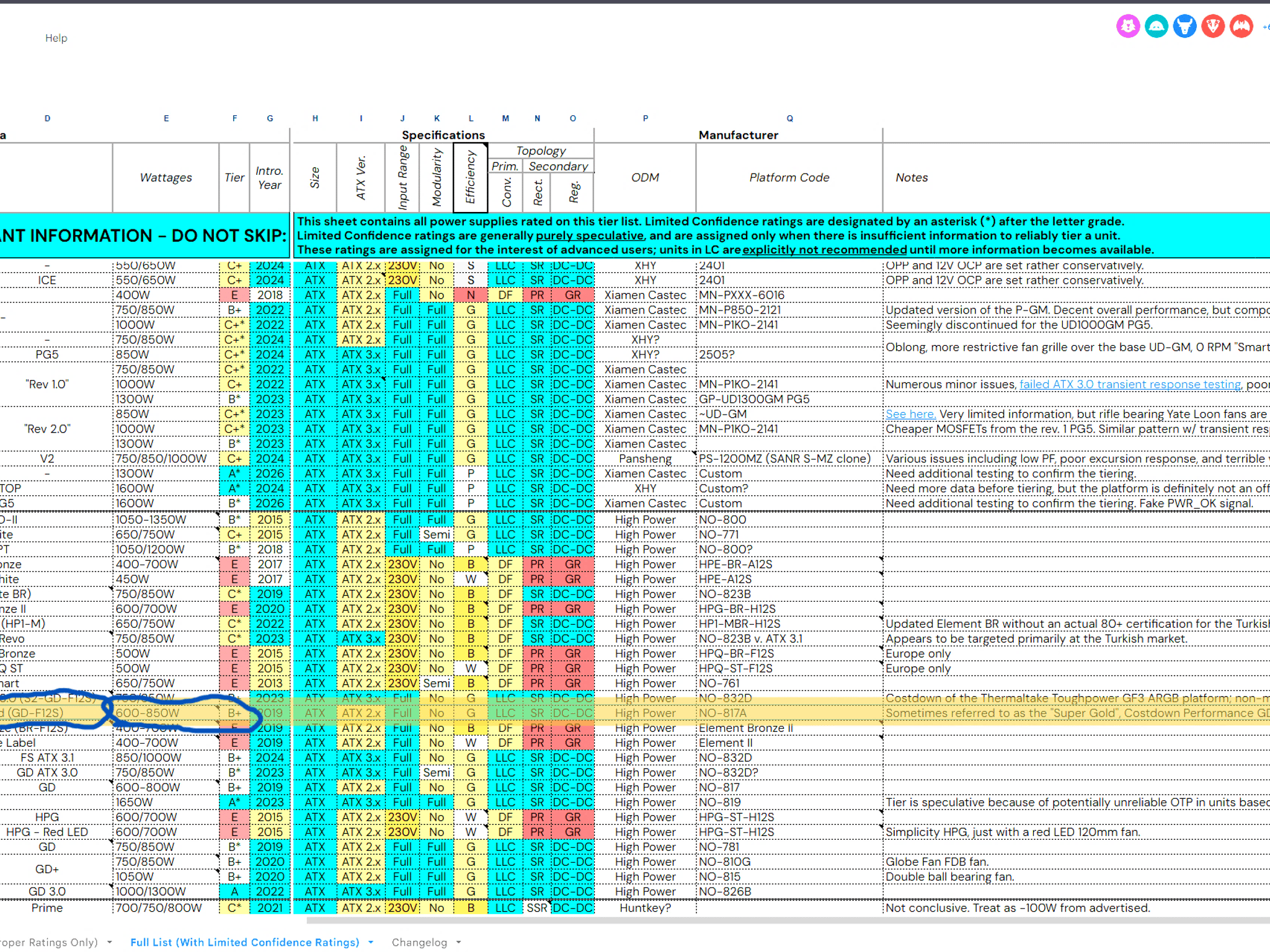This screenshot has height=952, width=1270.
Task: Click the ODM header cell
Action: tap(645, 178)
